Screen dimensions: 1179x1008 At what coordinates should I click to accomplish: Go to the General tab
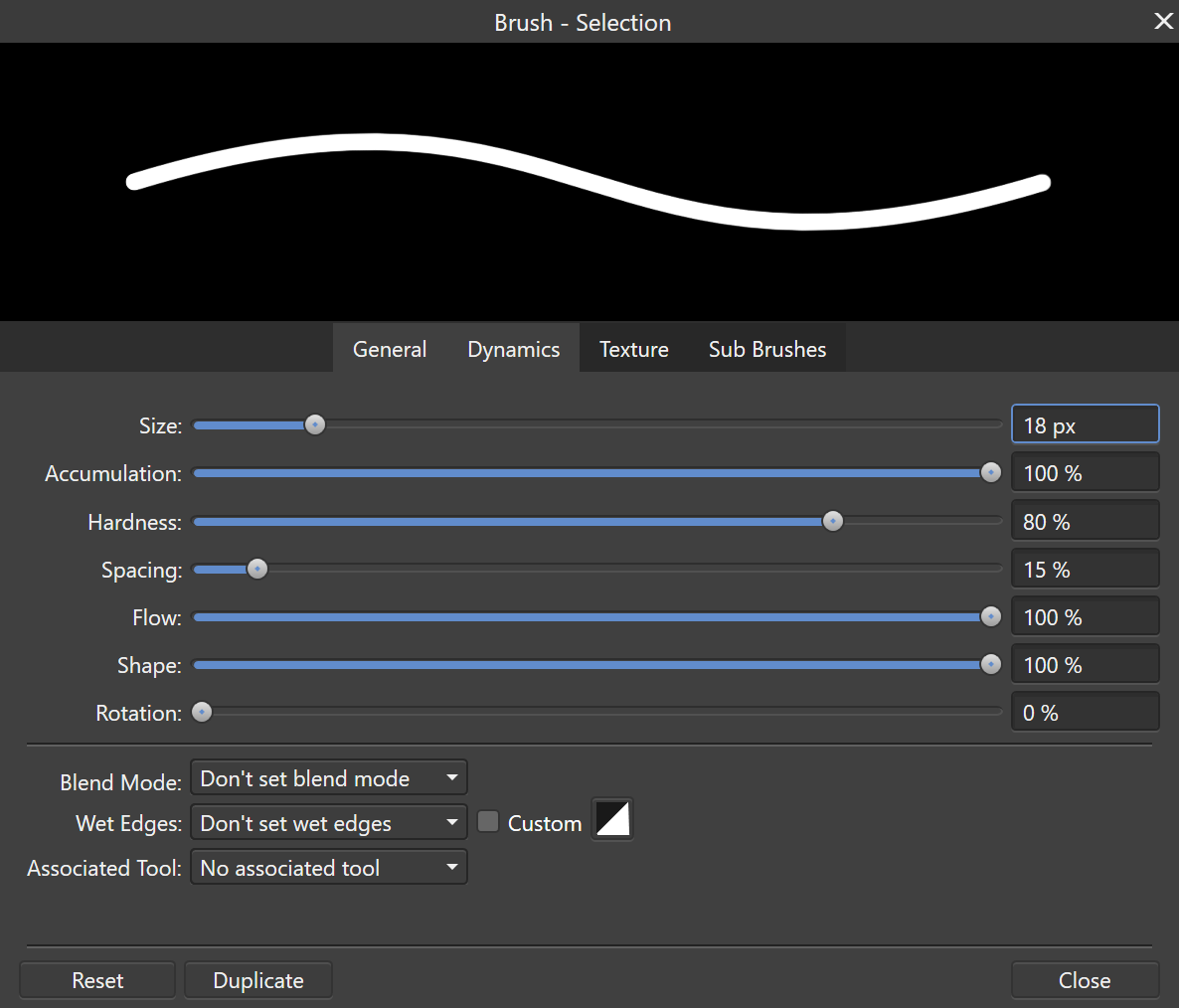click(390, 349)
